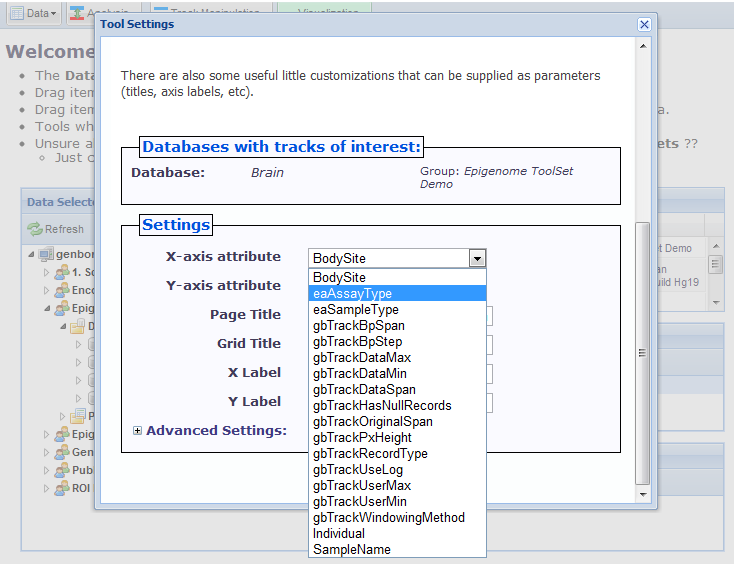The image size is (734, 564).
Task: Expand the ROI tree node
Action: [45, 488]
